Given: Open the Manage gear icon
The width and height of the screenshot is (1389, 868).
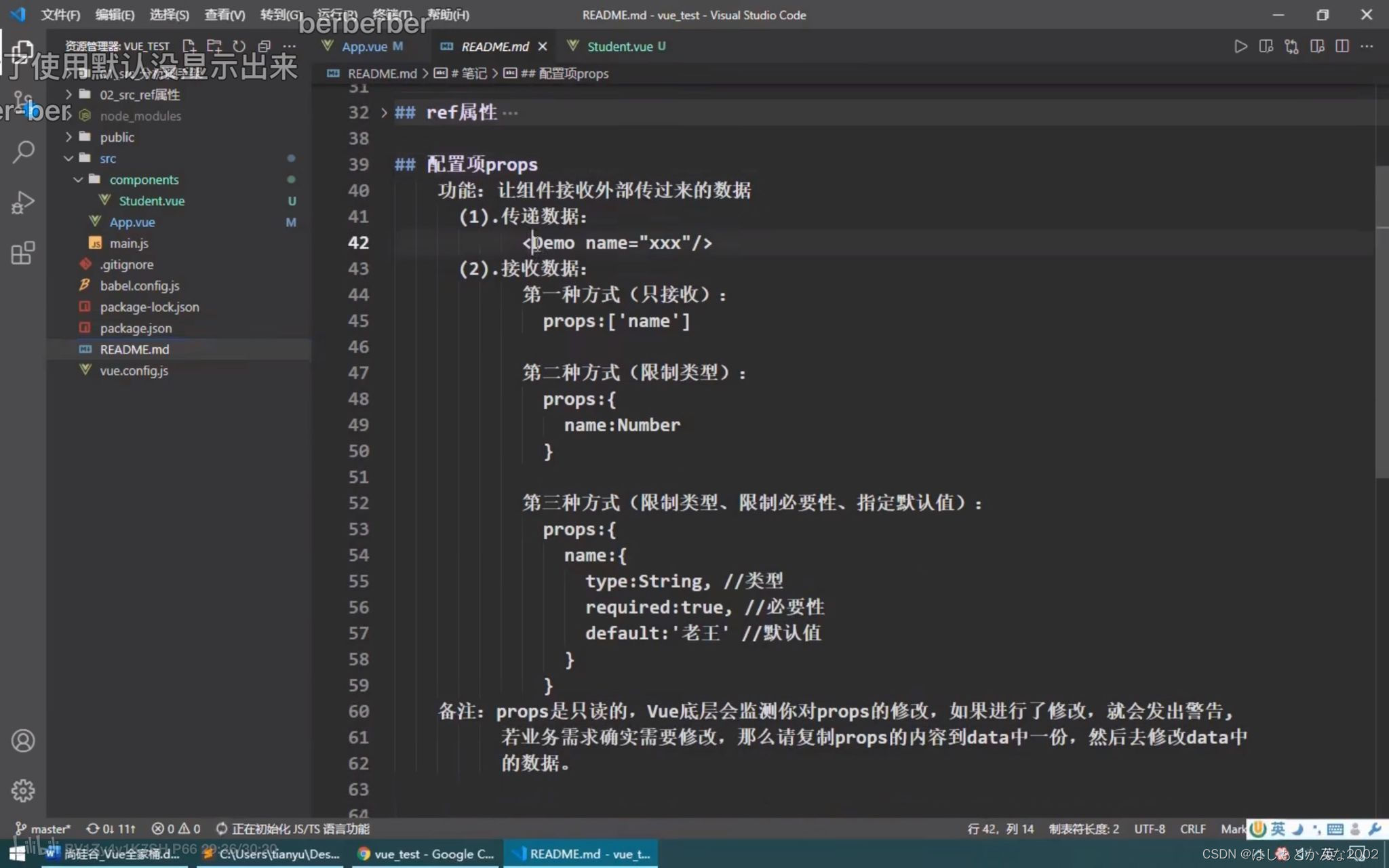Looking at the screenshot, I should 23,791.
